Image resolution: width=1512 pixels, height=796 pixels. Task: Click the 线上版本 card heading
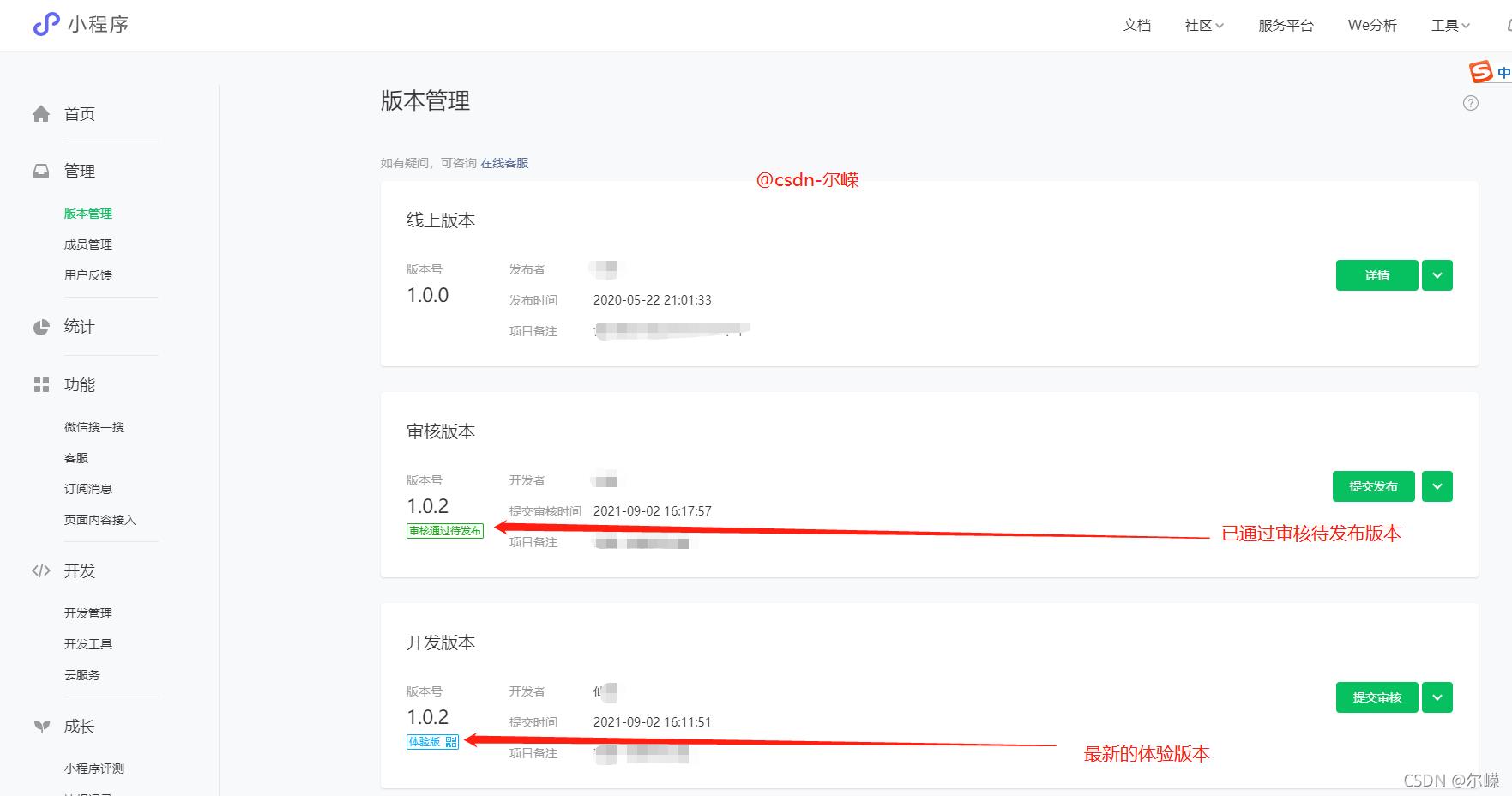441,220
